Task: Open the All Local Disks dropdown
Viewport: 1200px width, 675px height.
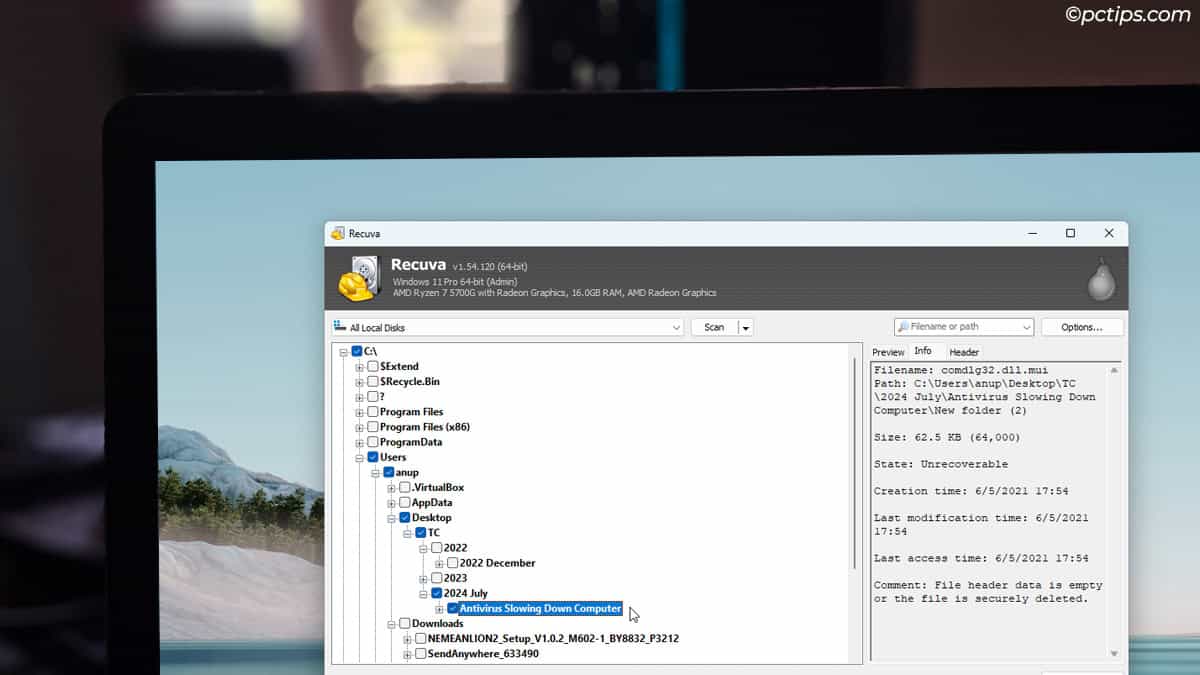Action: (x=676, y=326)
